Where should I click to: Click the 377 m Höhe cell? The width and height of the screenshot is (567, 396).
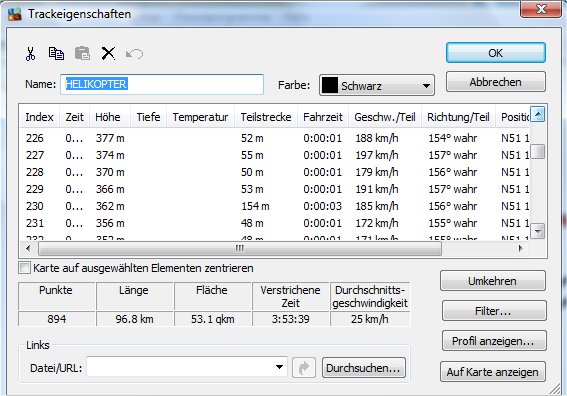coord(110,138)
